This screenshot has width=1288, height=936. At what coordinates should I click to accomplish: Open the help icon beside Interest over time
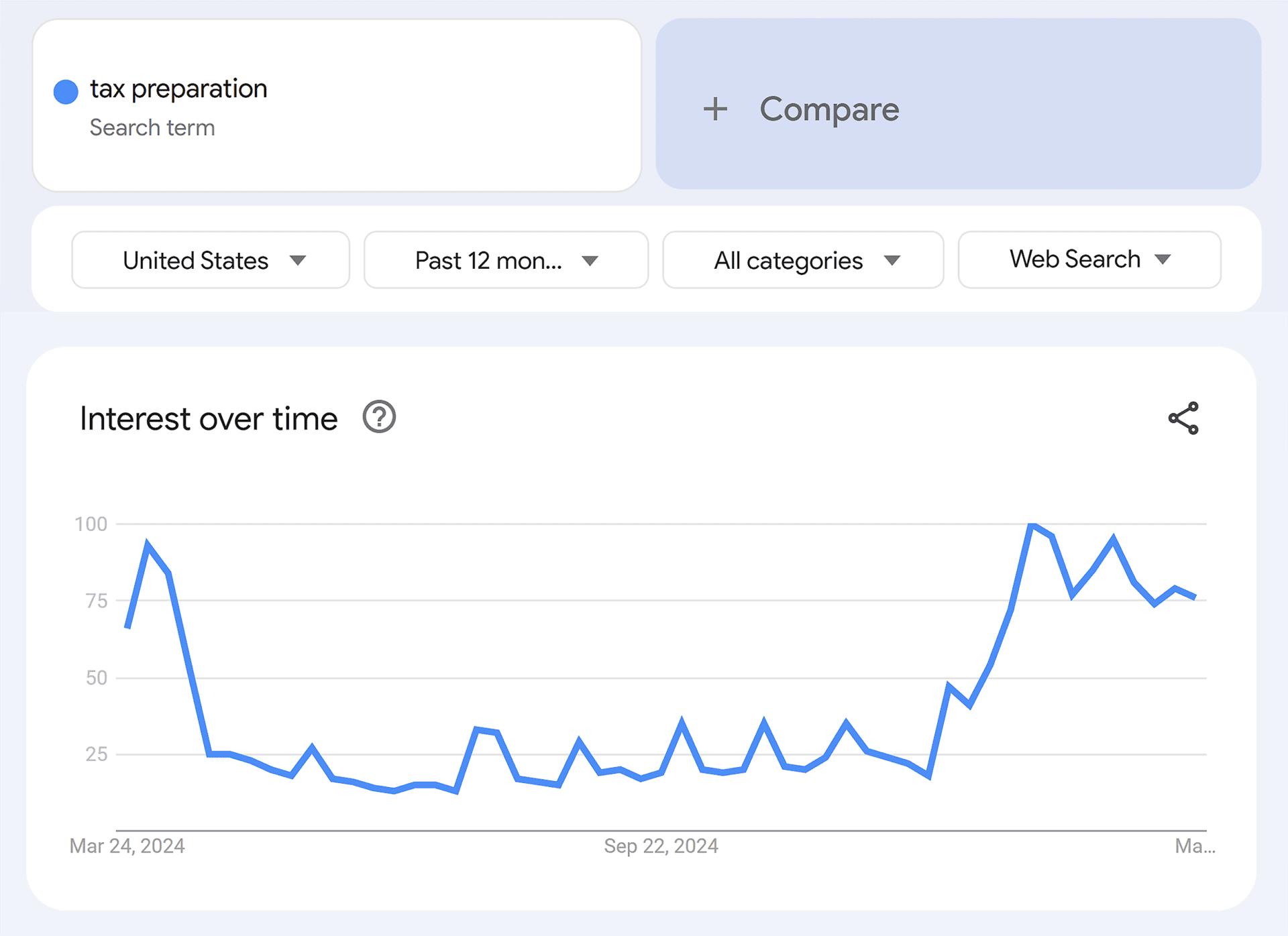tap(379, 417)
